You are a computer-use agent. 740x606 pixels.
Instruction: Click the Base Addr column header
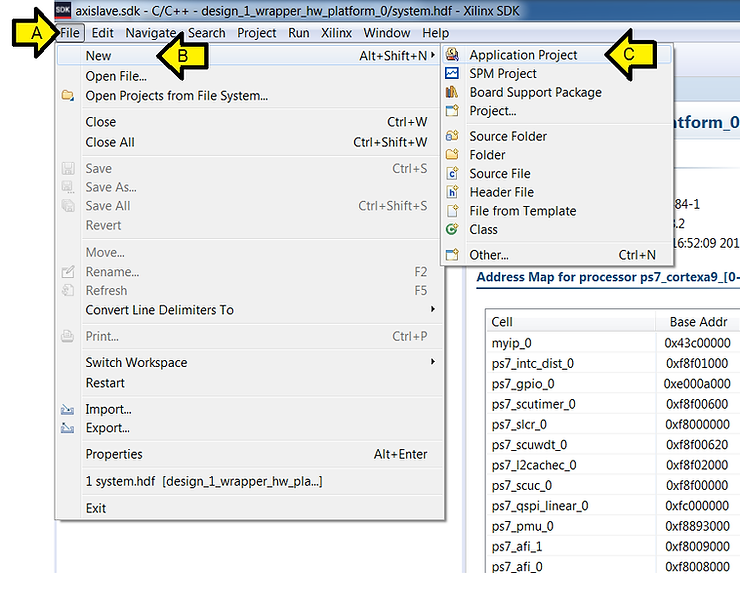pos(698,322)
